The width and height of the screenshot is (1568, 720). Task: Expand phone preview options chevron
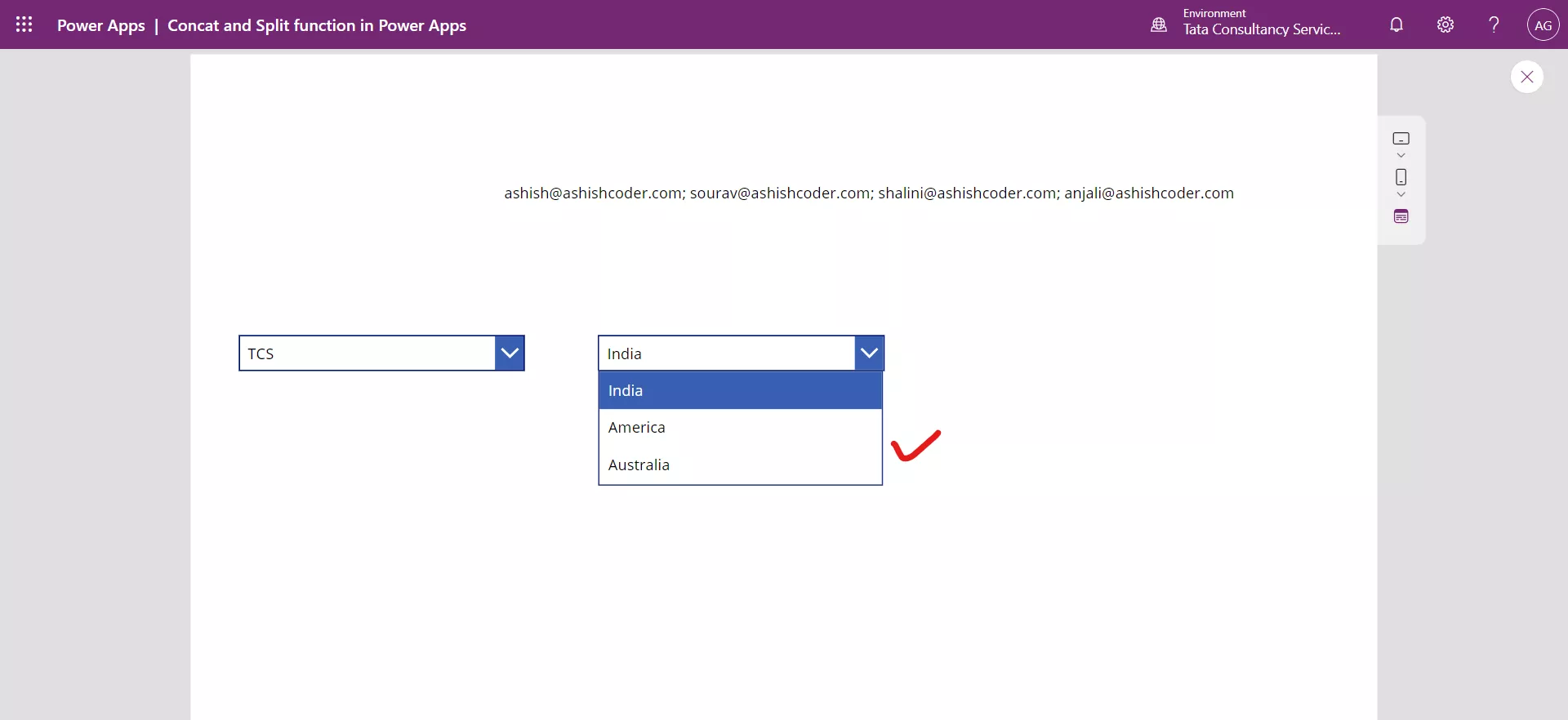point(1401,194)
